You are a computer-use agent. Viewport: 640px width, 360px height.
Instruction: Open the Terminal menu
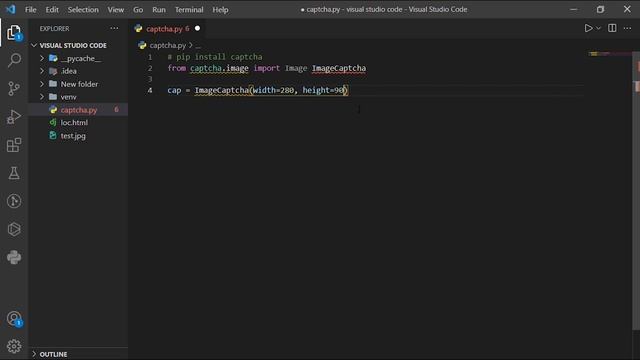point(189,9)
